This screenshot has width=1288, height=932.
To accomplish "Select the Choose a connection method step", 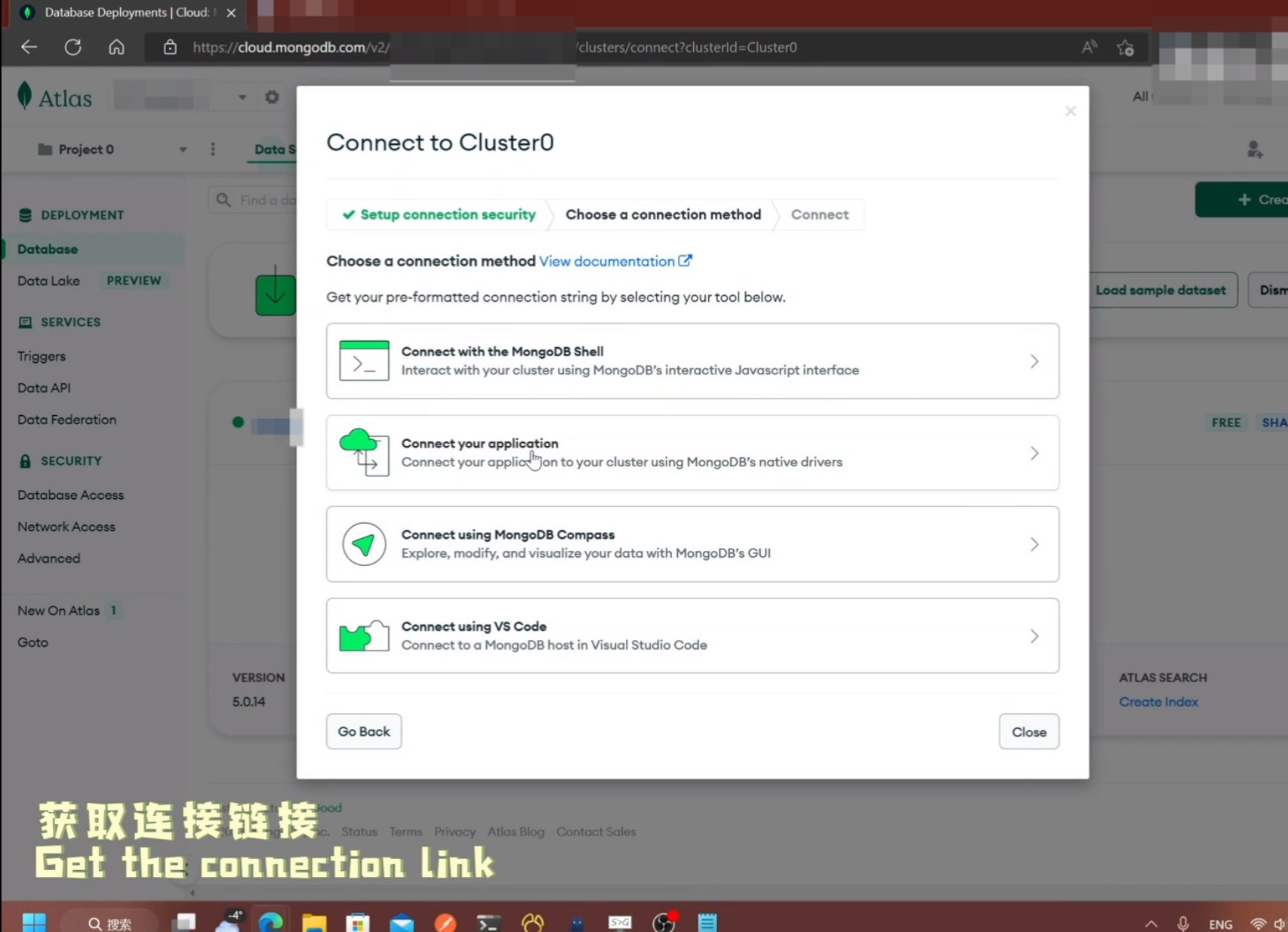I will [x=663, y=214].
